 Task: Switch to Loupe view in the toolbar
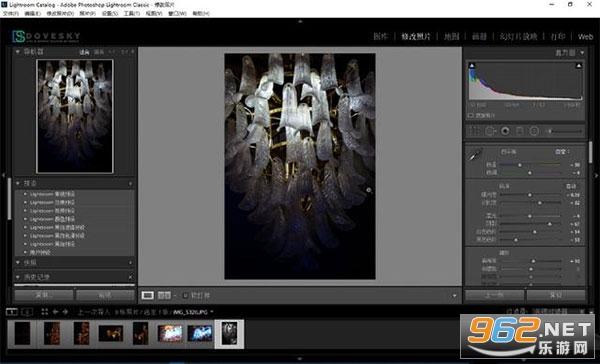(148, 295)
